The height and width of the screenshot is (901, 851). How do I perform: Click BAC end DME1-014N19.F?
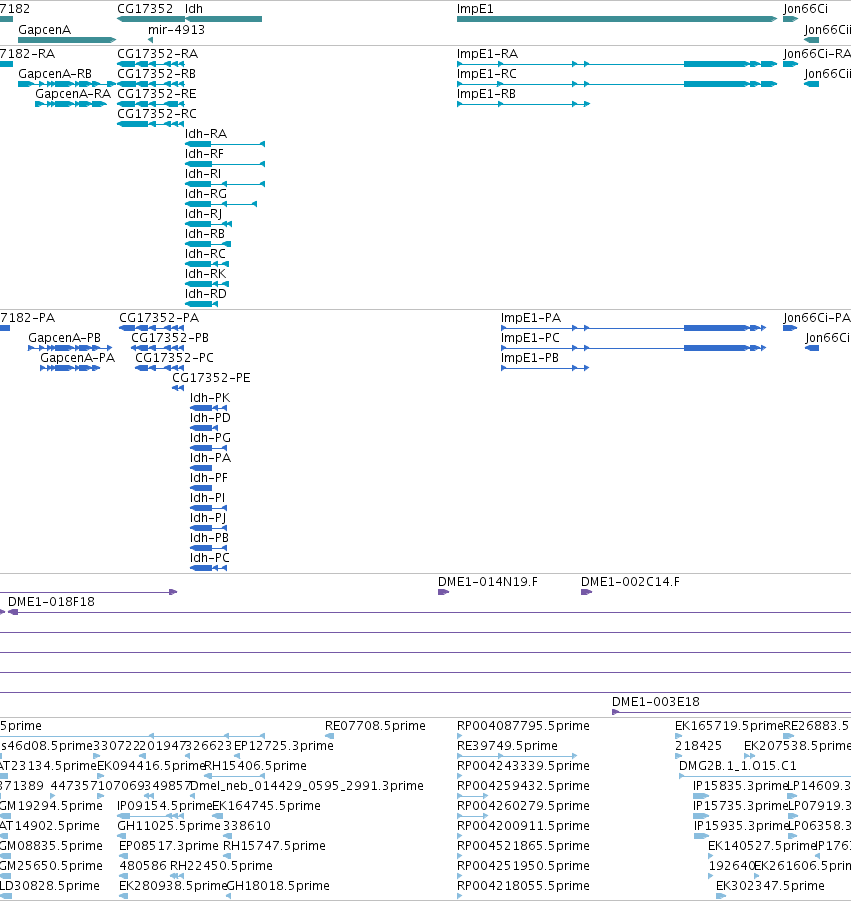coord(488,582)
